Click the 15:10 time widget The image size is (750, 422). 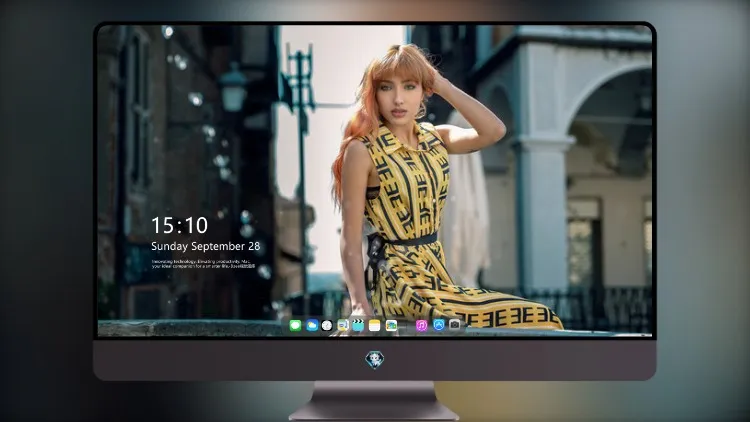(x=179, y=225)
